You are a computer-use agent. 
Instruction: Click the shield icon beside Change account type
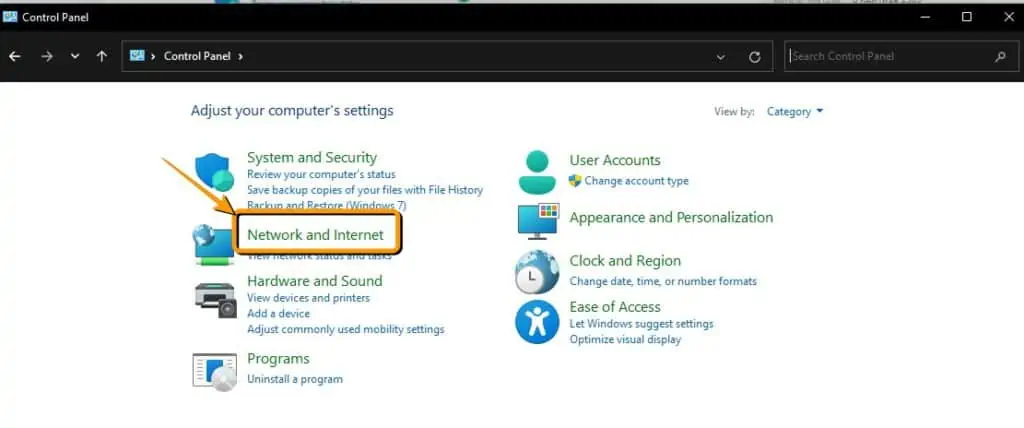575,180
